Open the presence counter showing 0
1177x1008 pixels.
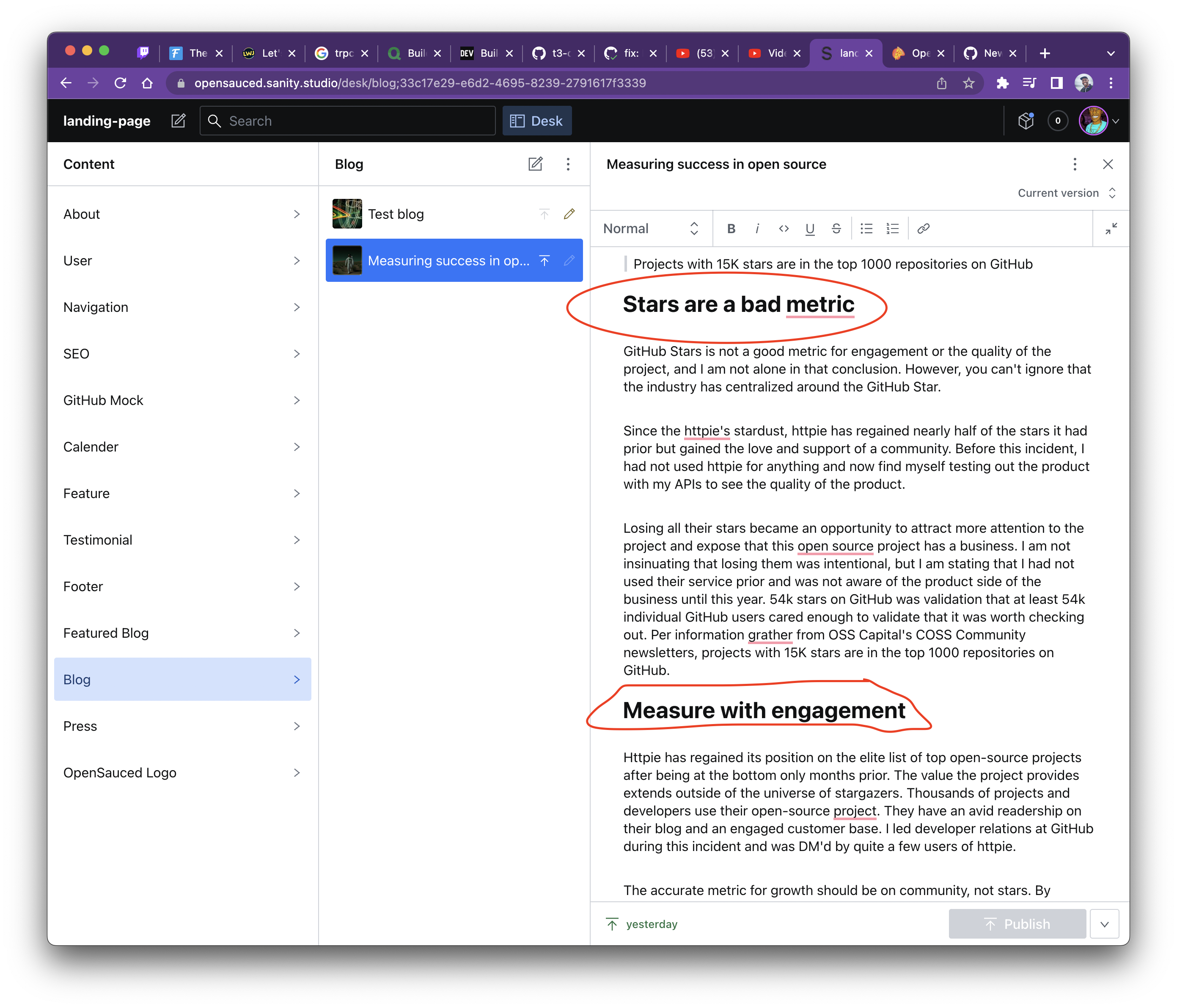pyautogui.click(x=1058, y=121)
